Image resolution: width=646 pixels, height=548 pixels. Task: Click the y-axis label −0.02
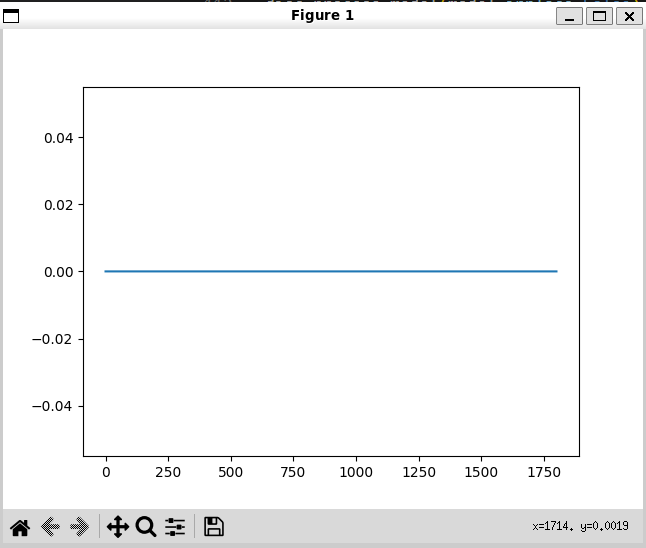point(52,340)
